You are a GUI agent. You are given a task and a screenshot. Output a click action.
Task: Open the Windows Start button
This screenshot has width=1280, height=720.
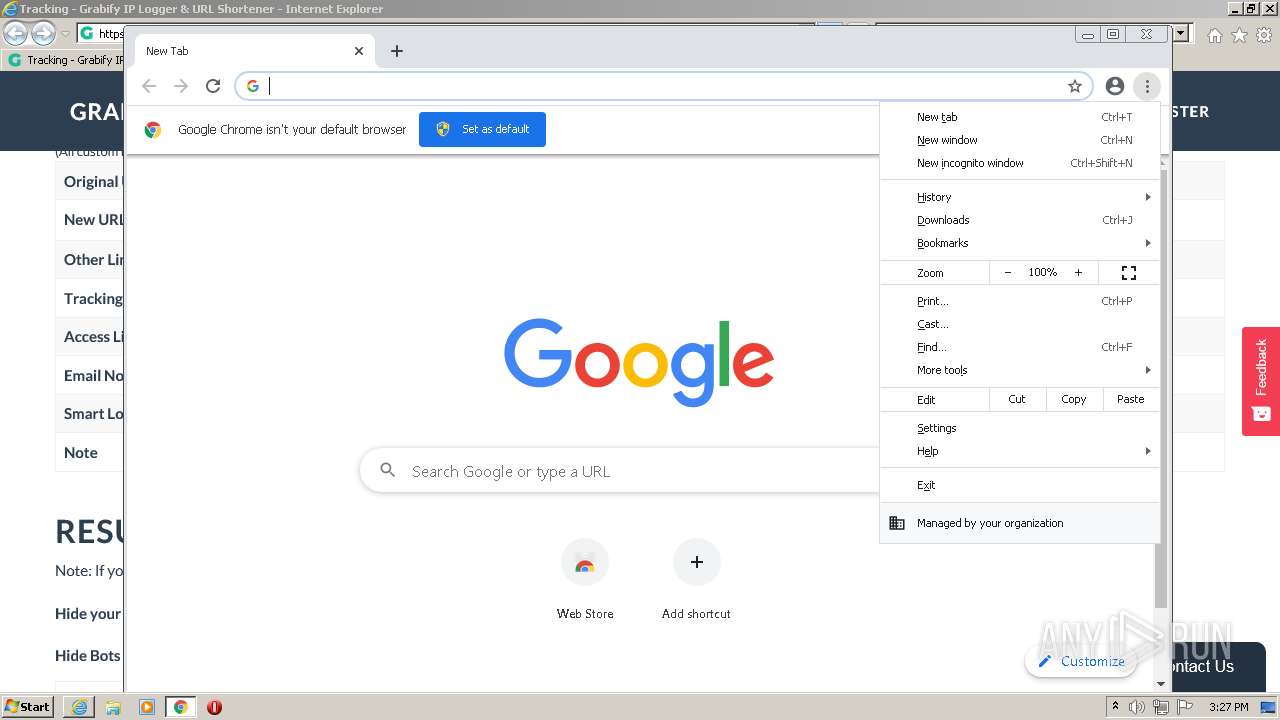coord(27,707)
